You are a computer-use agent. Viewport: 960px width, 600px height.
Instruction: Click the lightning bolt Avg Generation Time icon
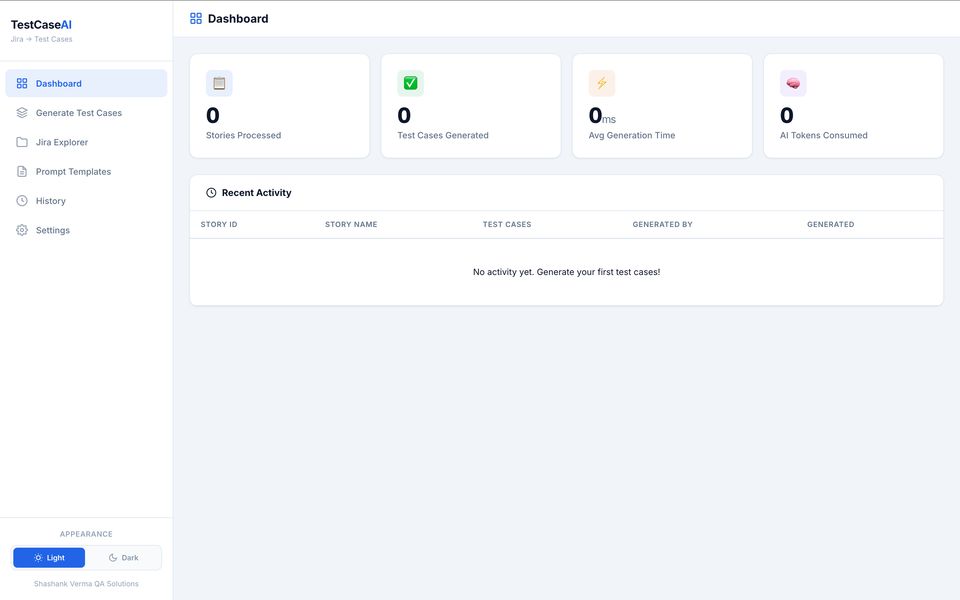point(602,83)
